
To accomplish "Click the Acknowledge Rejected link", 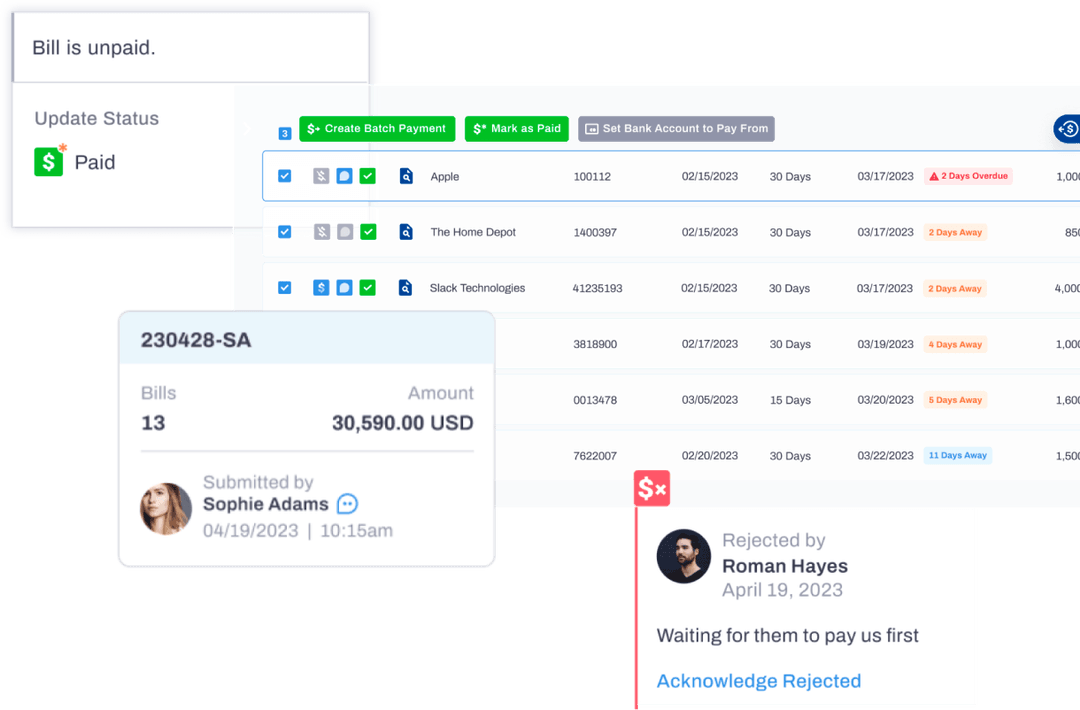I will [x=758, y=681].
